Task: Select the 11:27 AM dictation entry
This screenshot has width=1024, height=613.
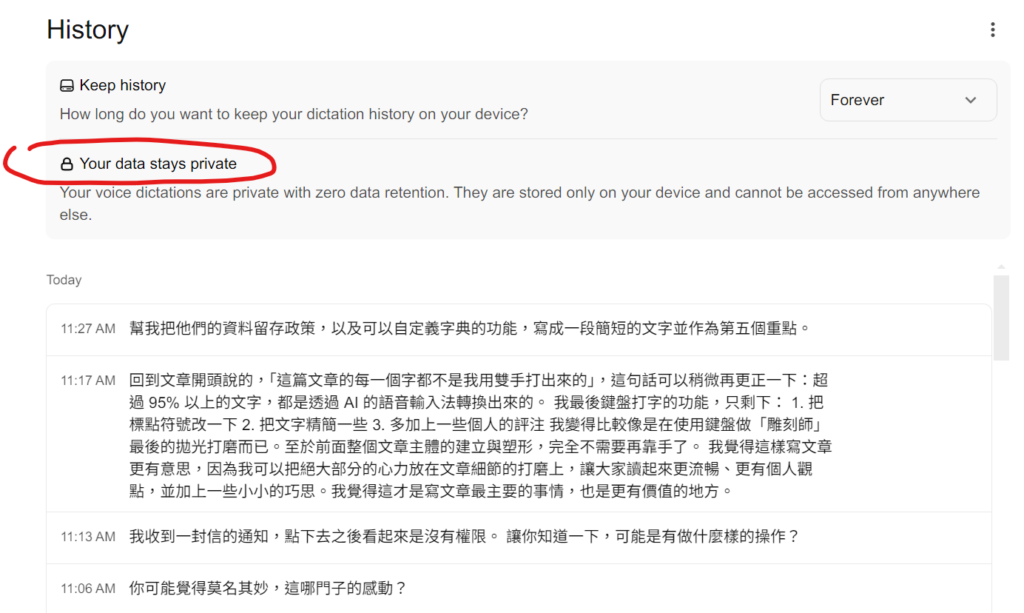Action: [519, 329]
